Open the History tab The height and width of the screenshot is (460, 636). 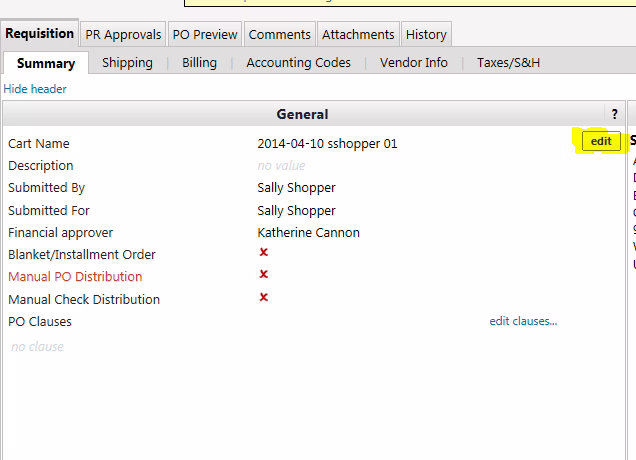[x=426, y=34]
